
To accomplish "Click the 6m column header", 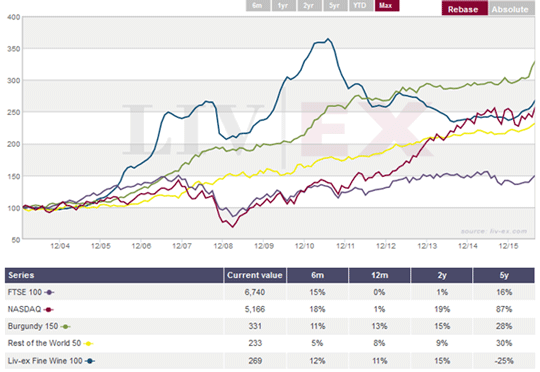I will click(317, 275).
